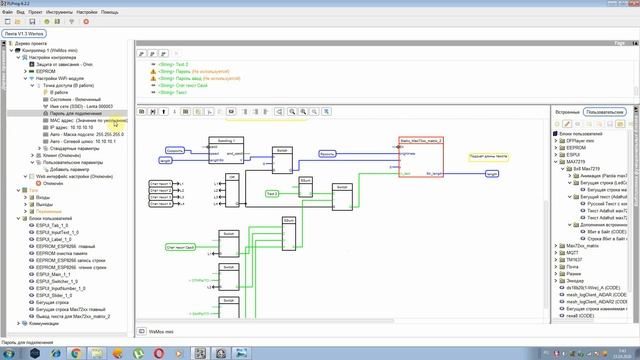Click the eye icon of ESPUI_Tab_1_0

point(31,225)
